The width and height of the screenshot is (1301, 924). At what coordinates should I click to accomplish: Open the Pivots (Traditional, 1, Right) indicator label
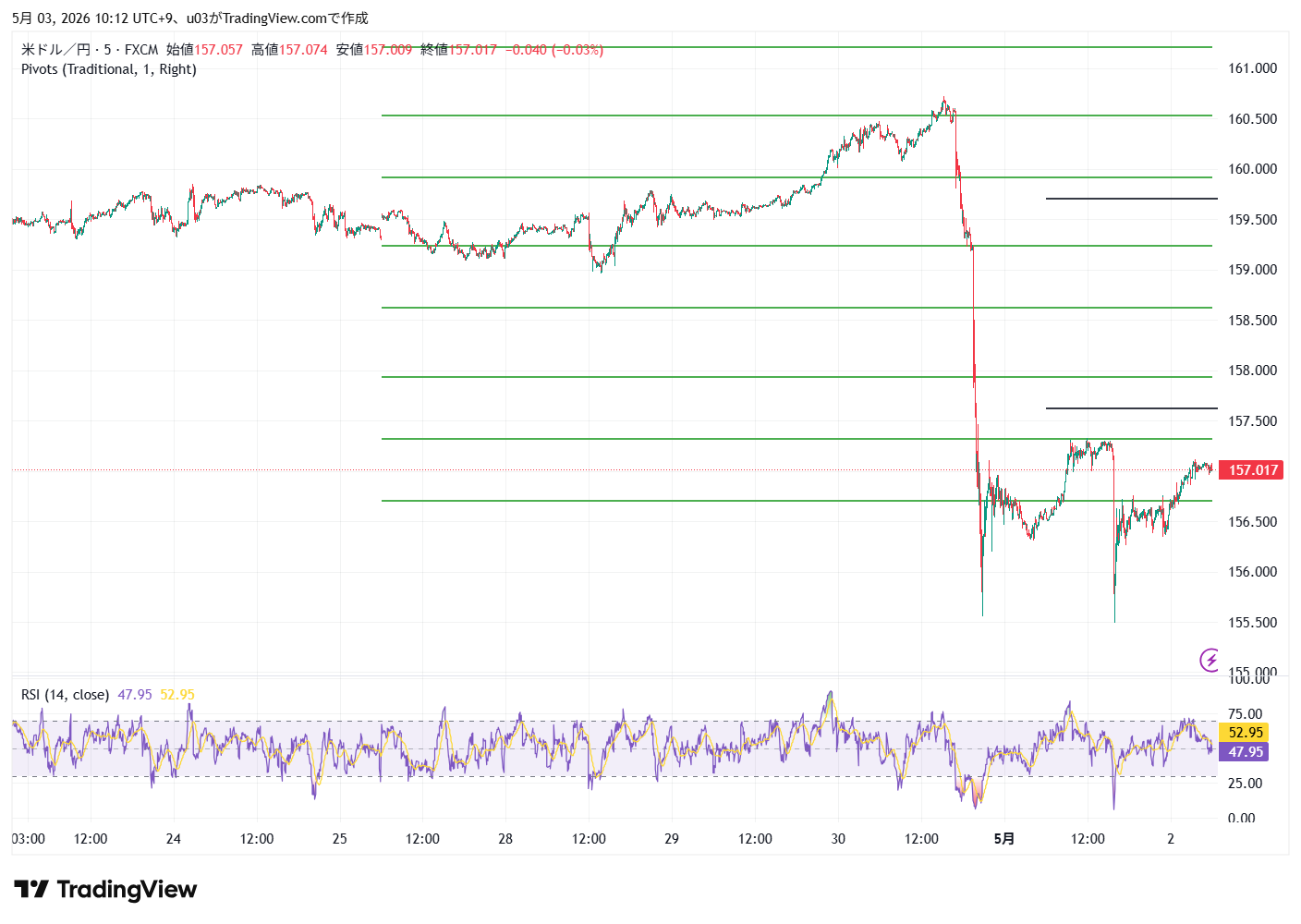tap(109, 69)
